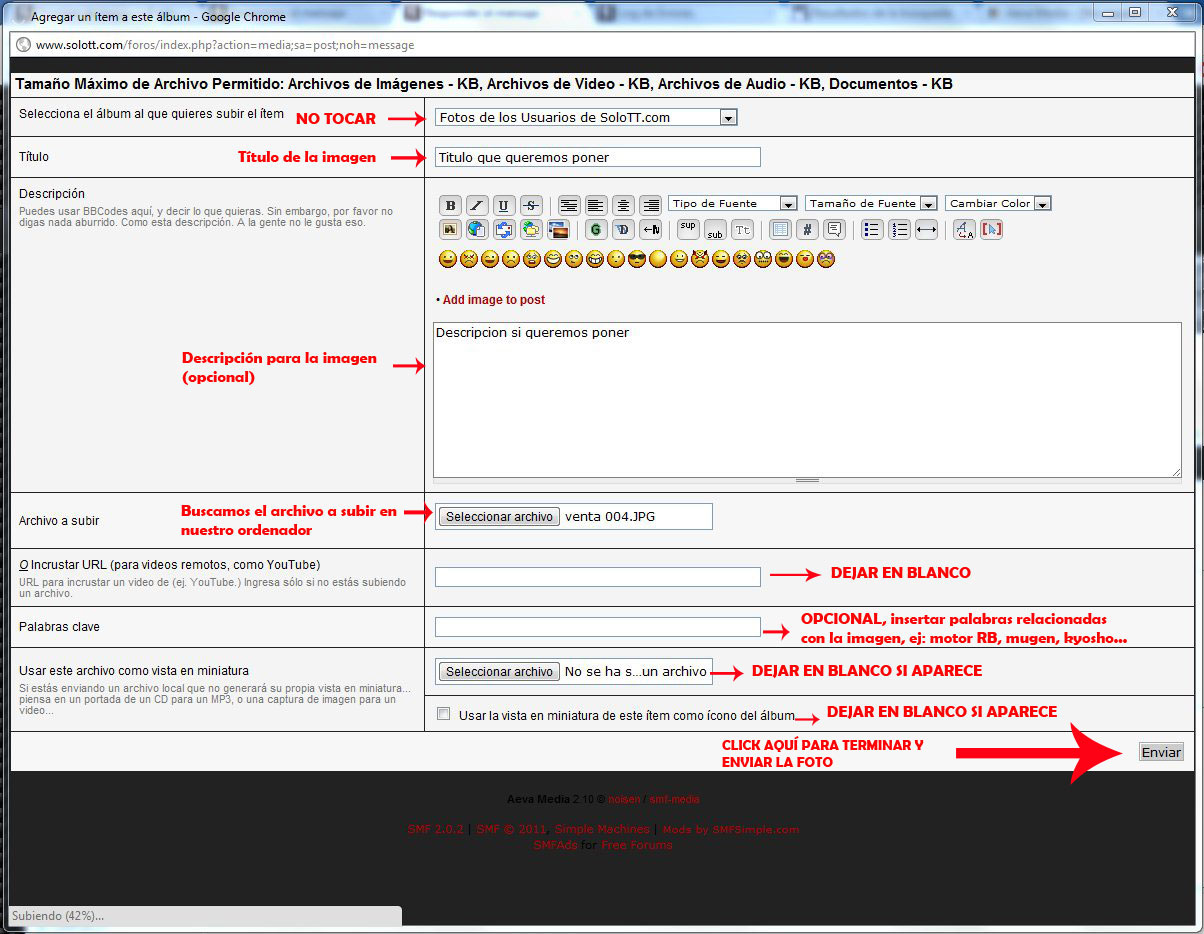
Task: Maximize the Chrome popup window
Action: coord(1134,12)
